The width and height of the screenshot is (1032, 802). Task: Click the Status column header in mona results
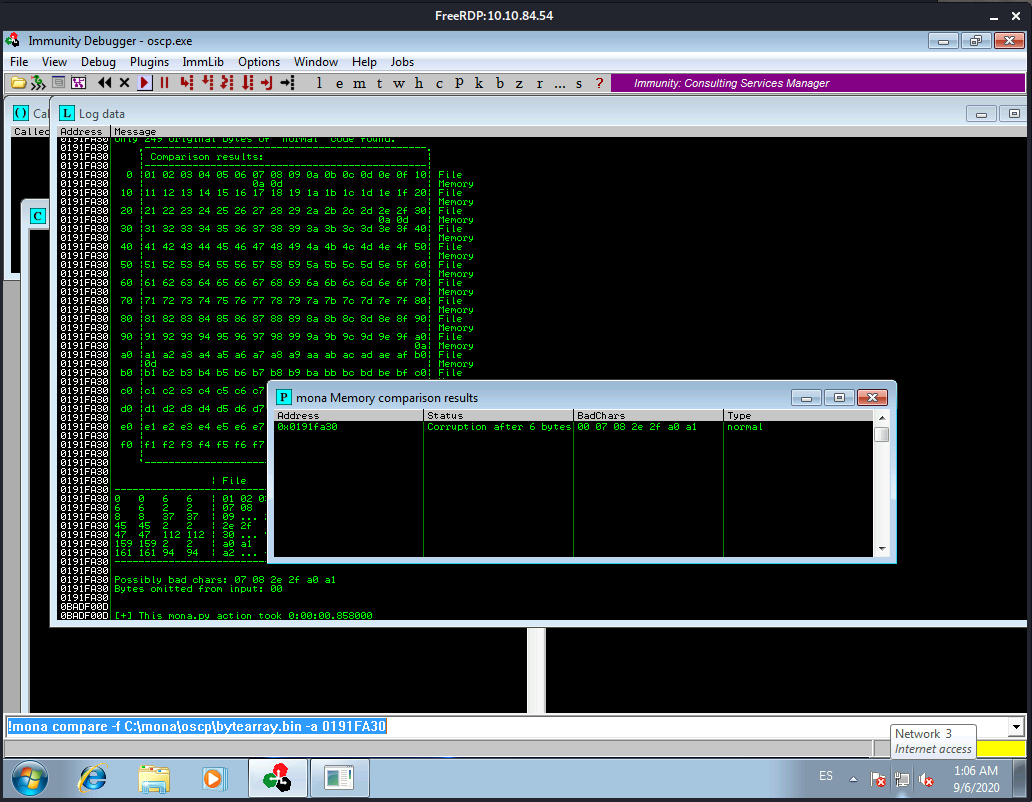coord(498,416)
